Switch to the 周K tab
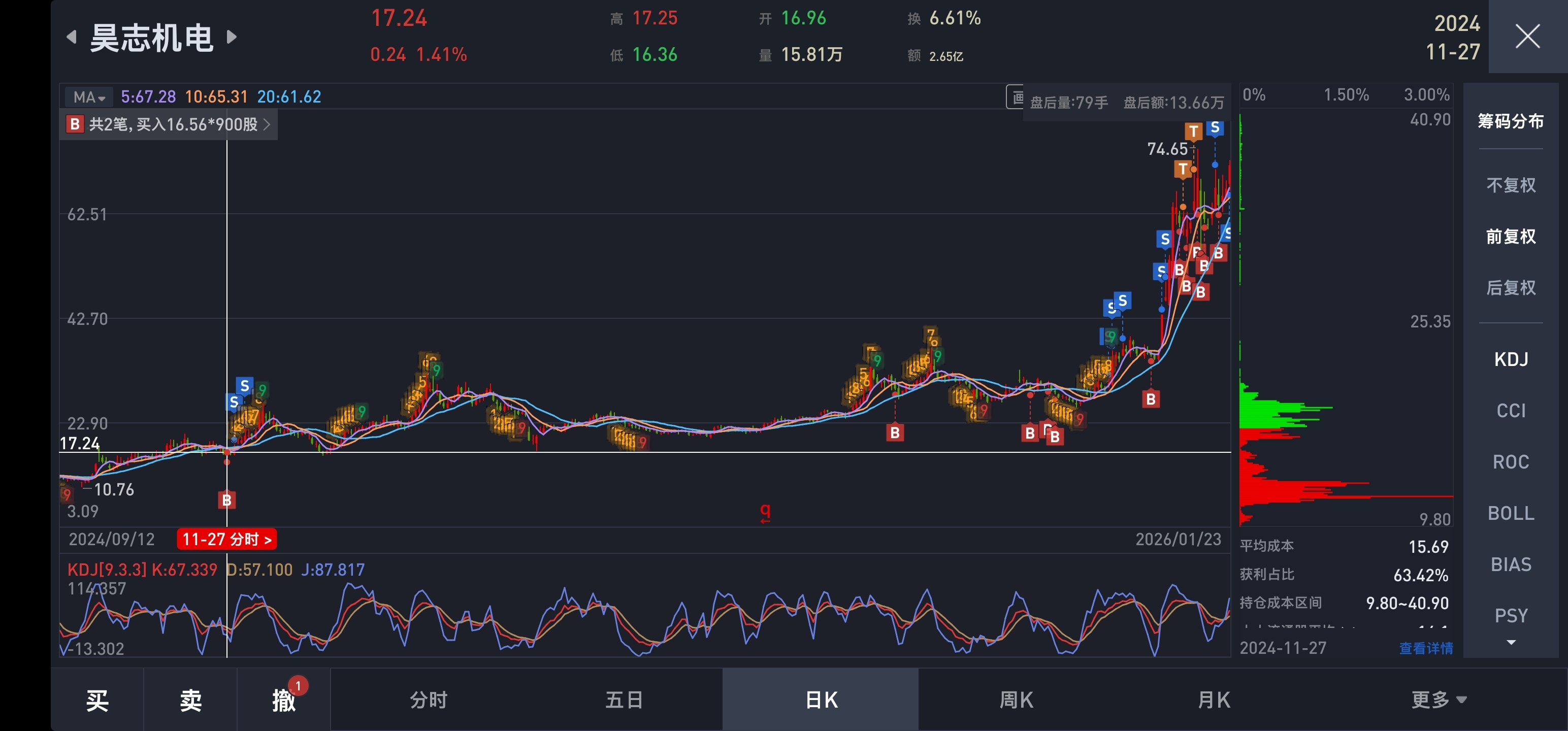 coord(1016,700)
